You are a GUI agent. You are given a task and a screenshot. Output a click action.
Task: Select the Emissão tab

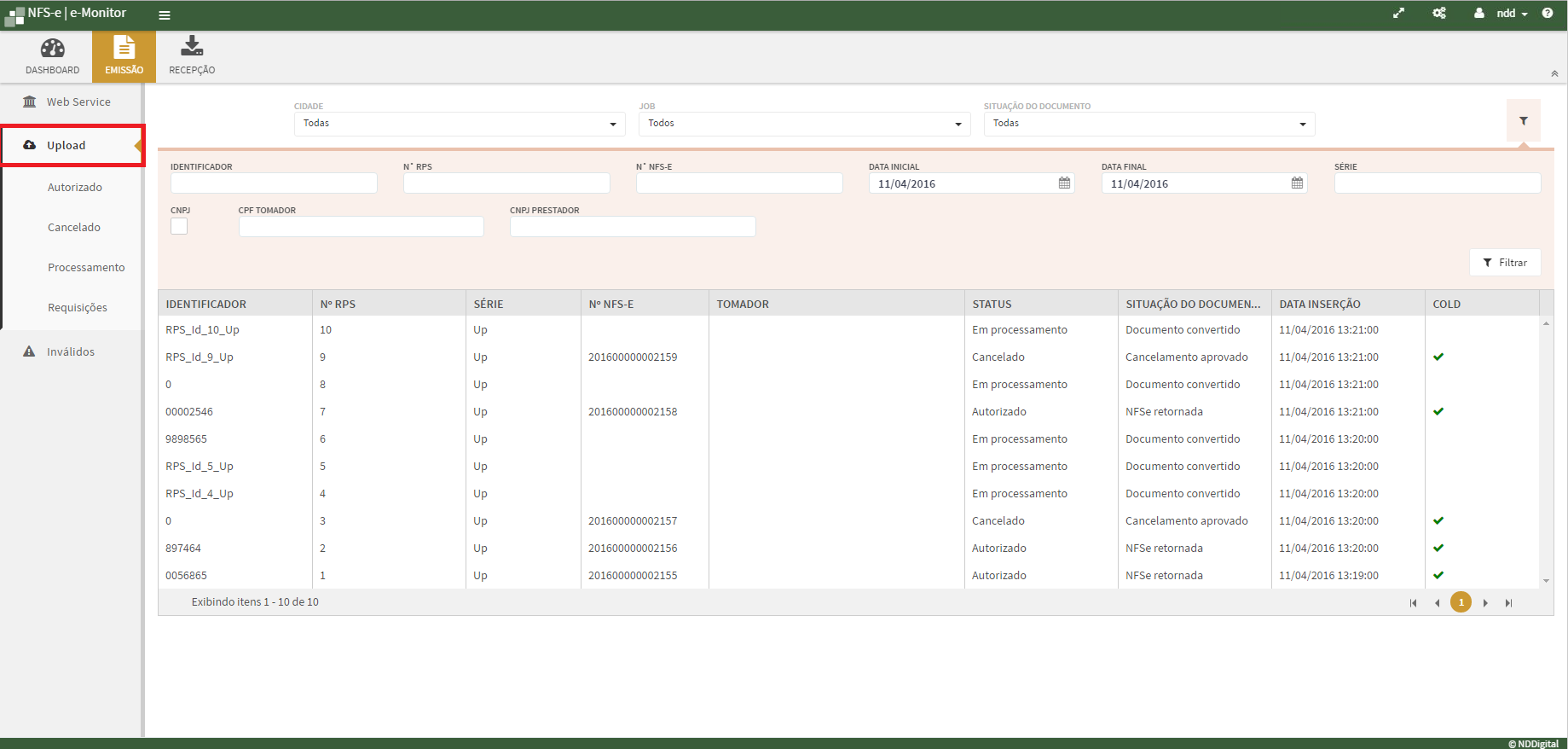coord(124,56)
